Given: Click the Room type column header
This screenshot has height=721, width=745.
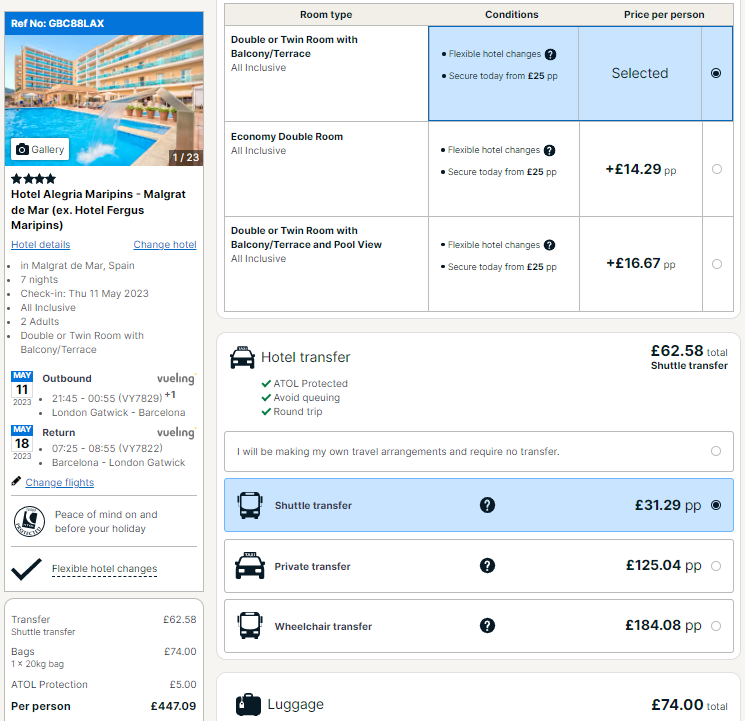Looking at the screenshot, I should pos(326,15).
